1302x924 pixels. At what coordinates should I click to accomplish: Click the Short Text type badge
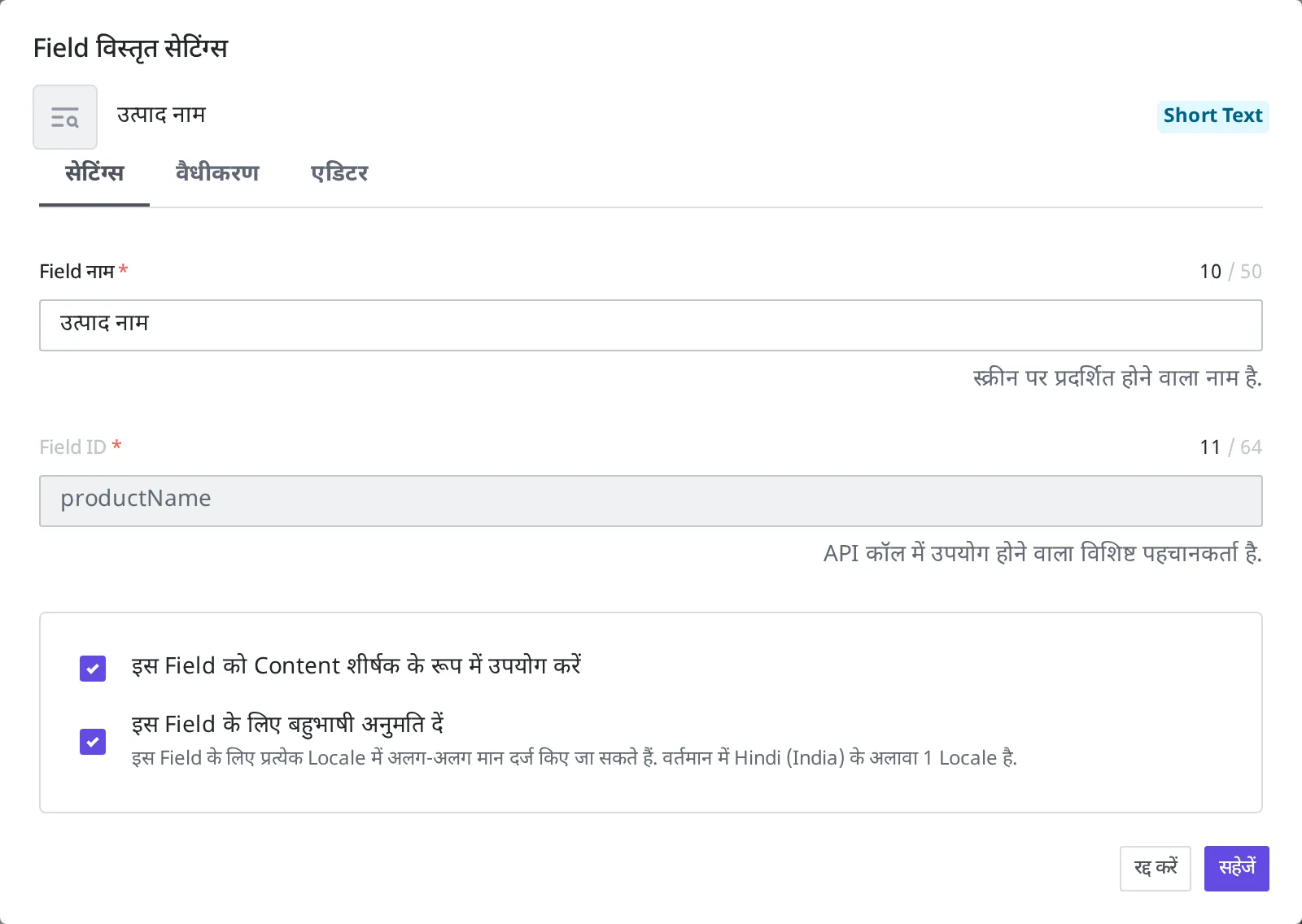click(1212, 115)
